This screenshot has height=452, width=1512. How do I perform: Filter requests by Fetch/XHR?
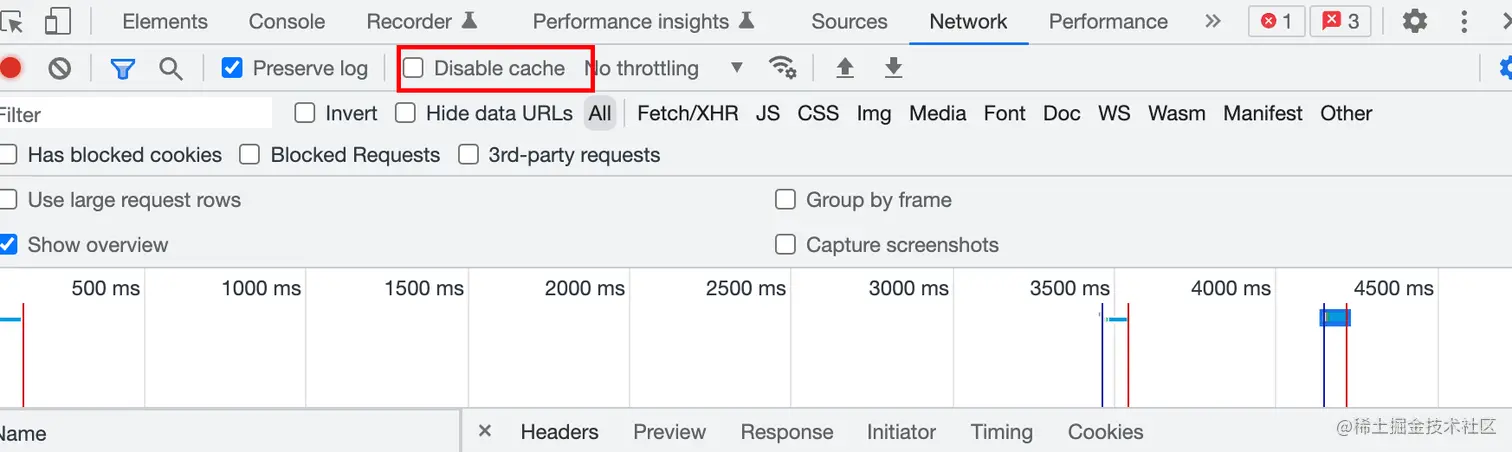687,113
